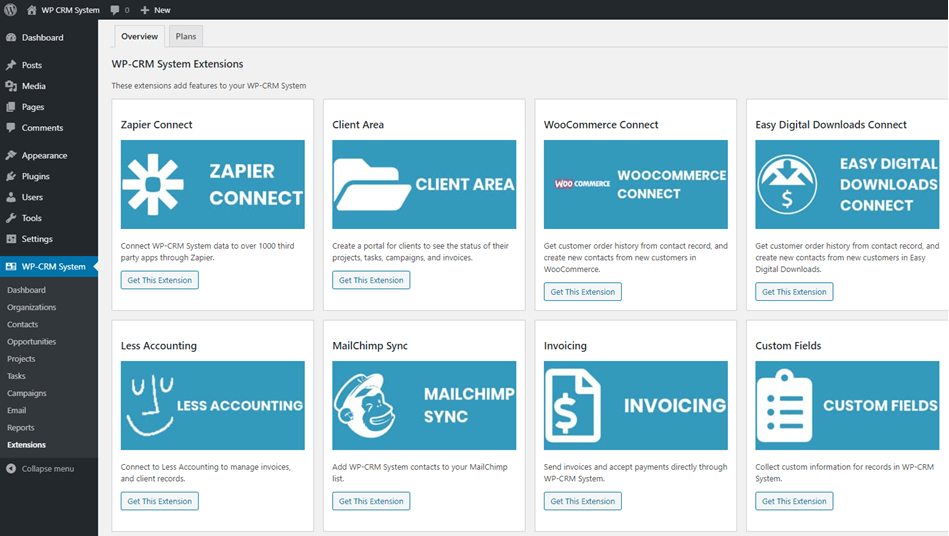
Task: Get the Zapier Connect extension
Action: 160,280
